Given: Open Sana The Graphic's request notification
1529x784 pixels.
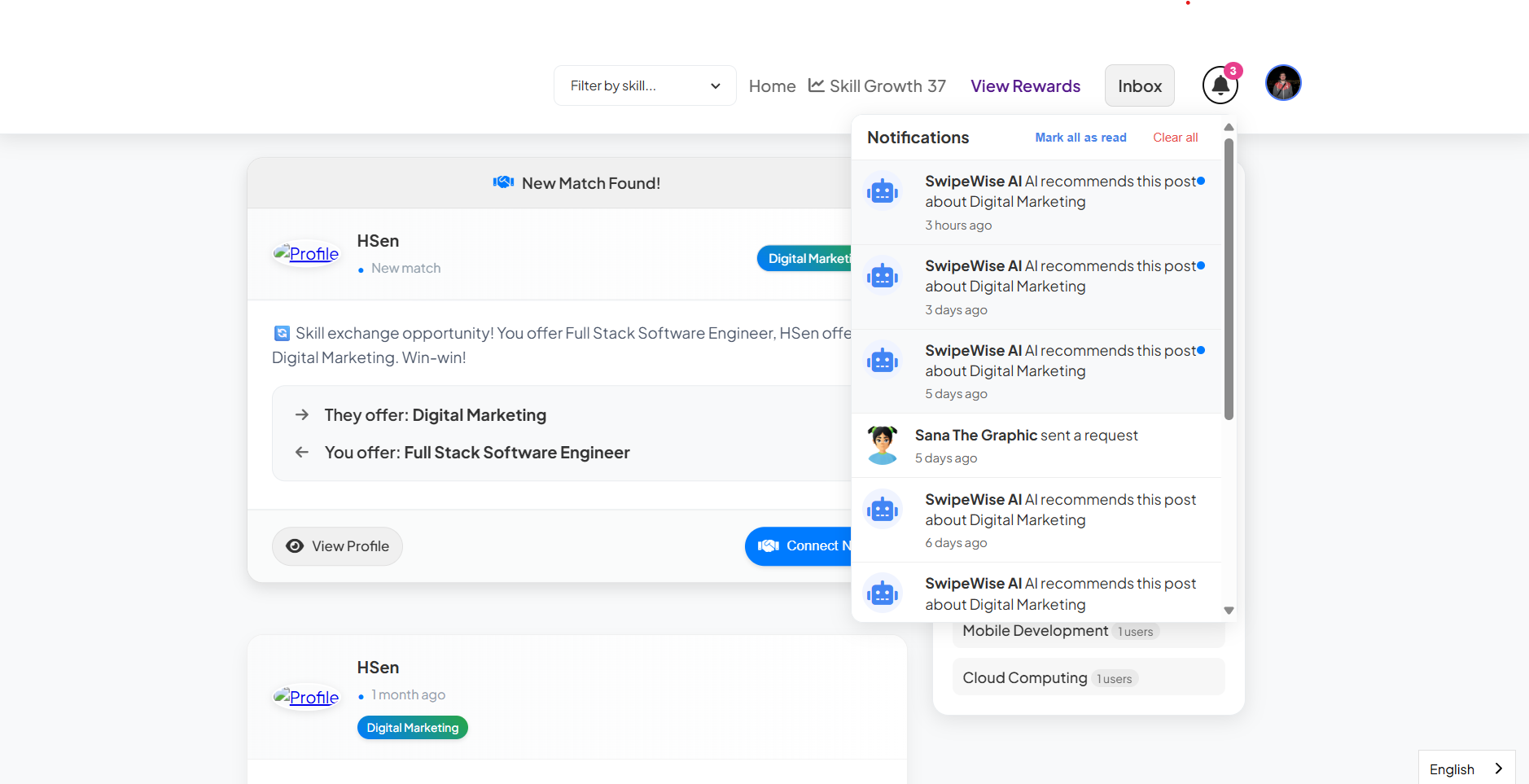Looking at the screenshot, I should (1037, 445).
